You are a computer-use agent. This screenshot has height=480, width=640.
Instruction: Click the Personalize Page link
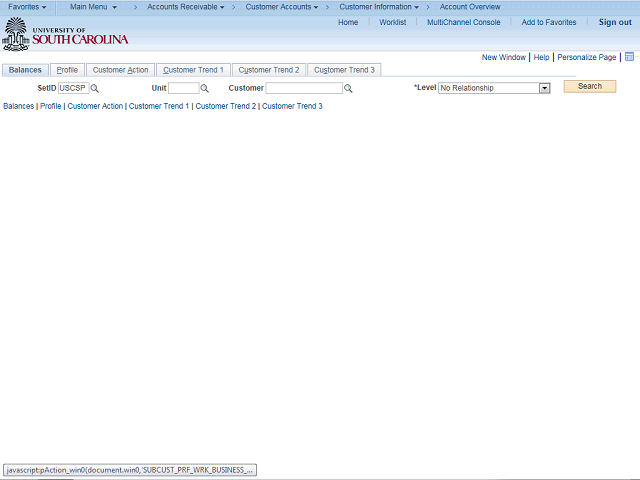pos(587,58)
